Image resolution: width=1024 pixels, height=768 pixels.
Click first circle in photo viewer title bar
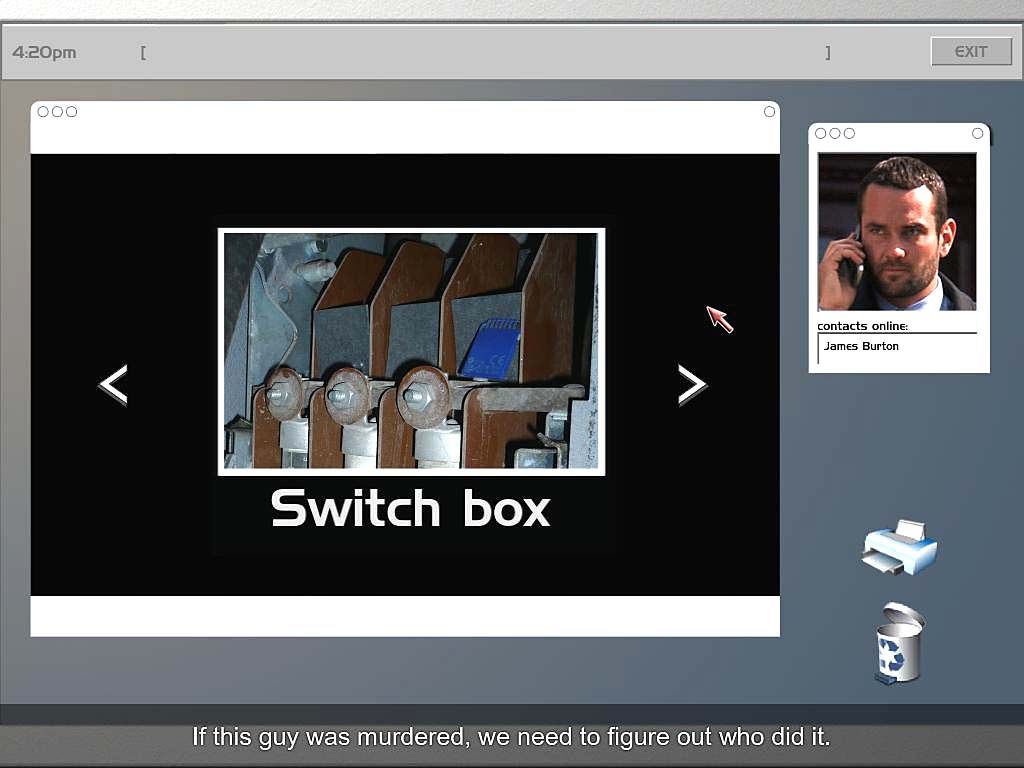point(43,111)
